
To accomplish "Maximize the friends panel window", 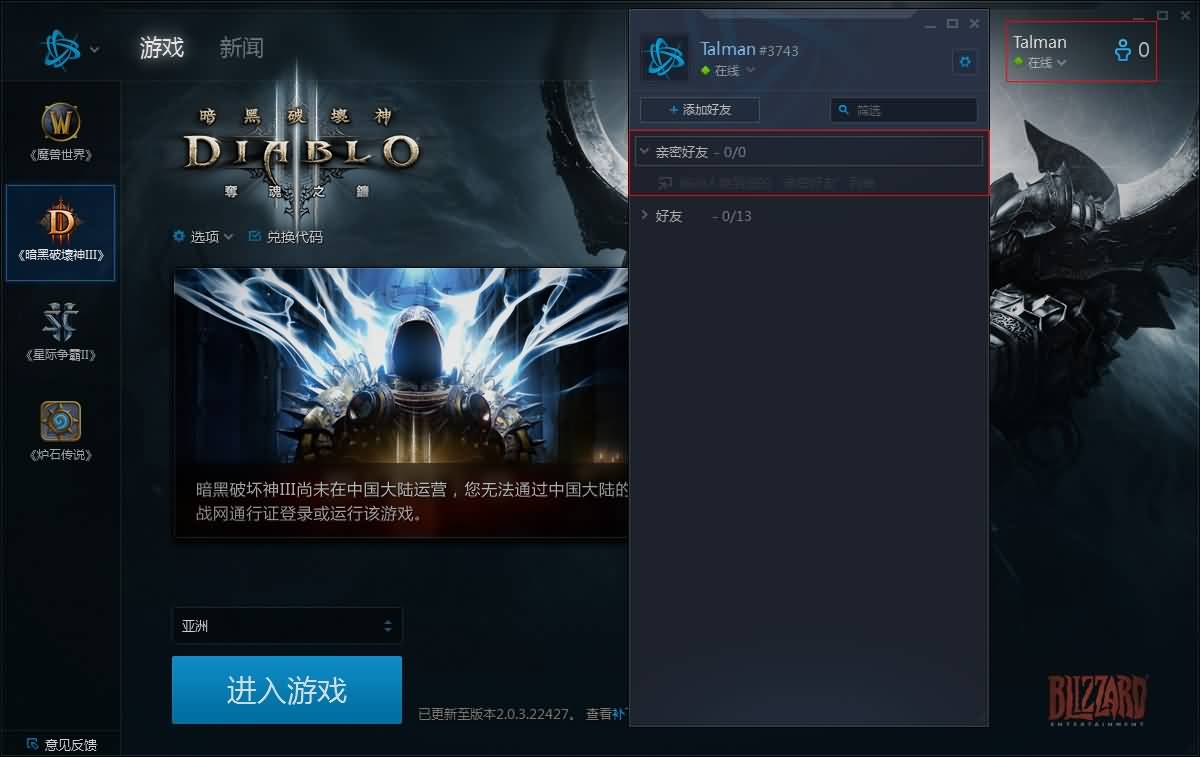I will click(952, 23).
